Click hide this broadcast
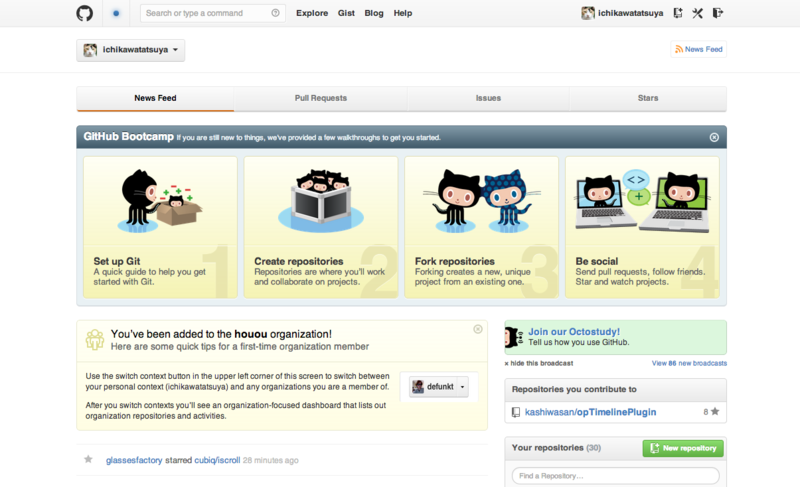This screenshot has height=487, width=800. point(539,363)
